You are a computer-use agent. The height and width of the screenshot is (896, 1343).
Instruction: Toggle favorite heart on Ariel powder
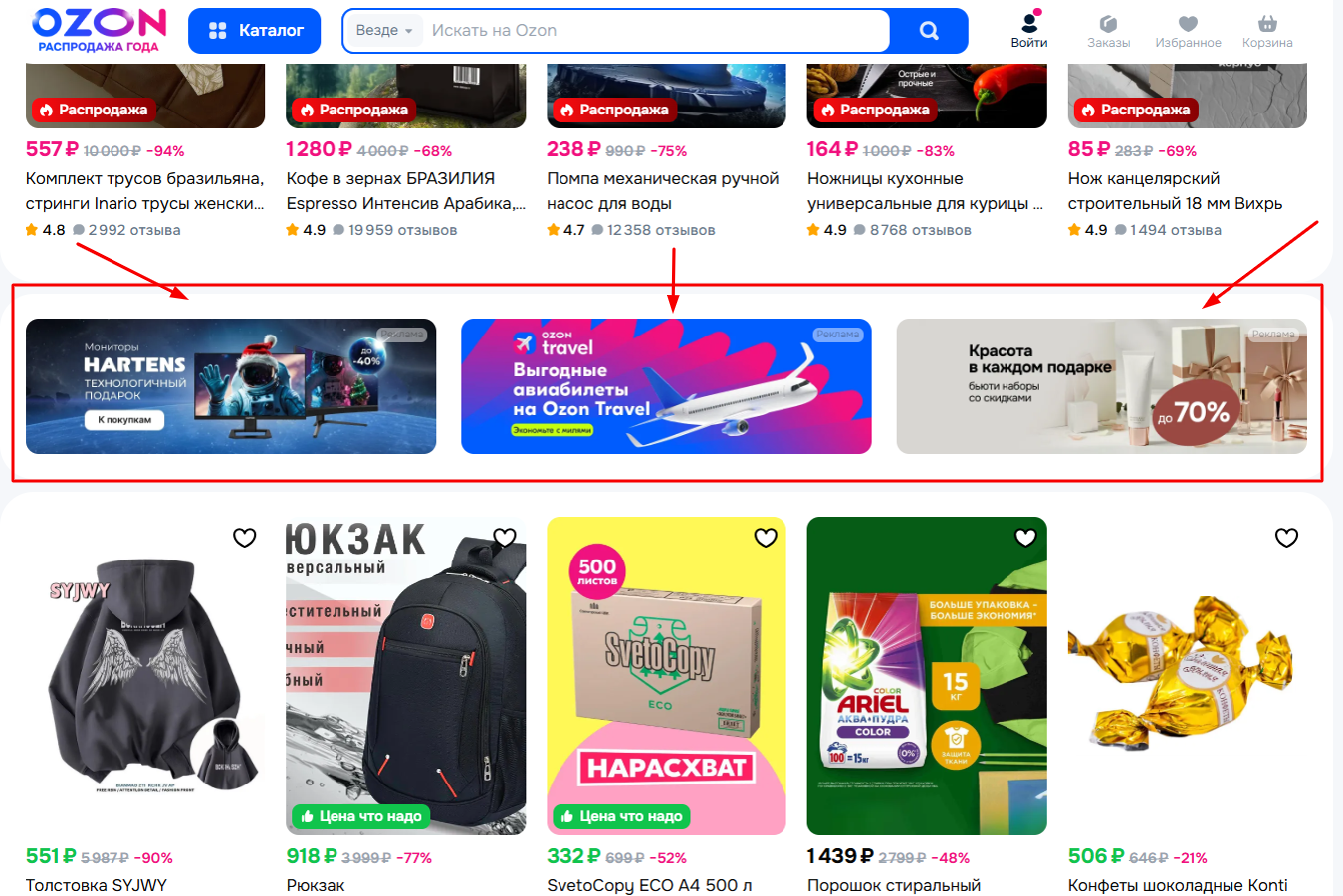[x=1026, y=538]
